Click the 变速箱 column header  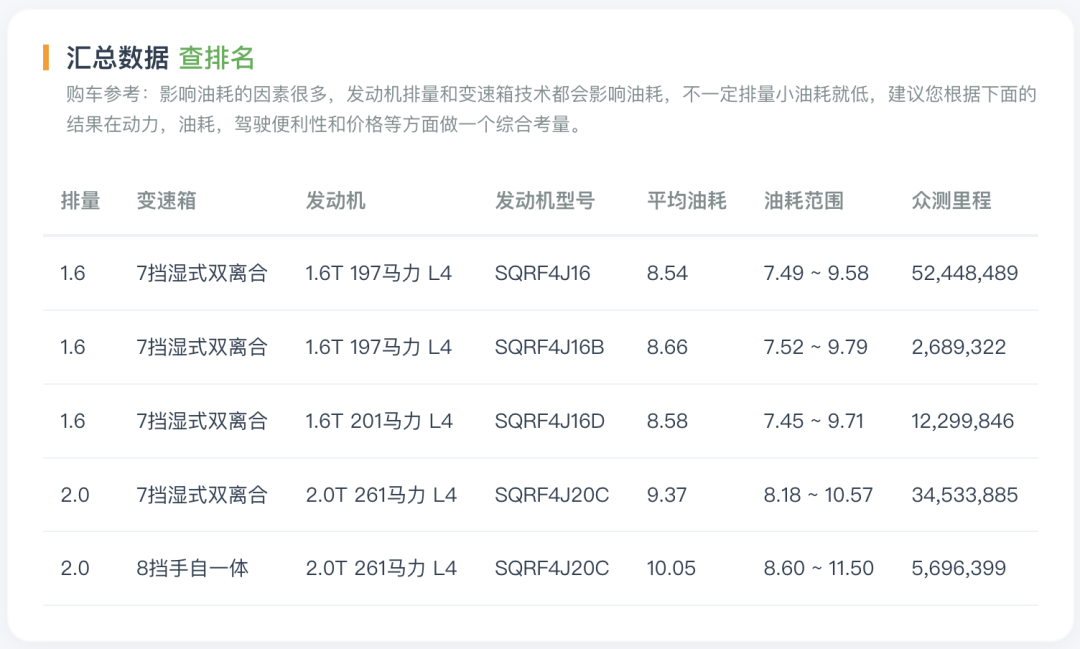[166, 200]
